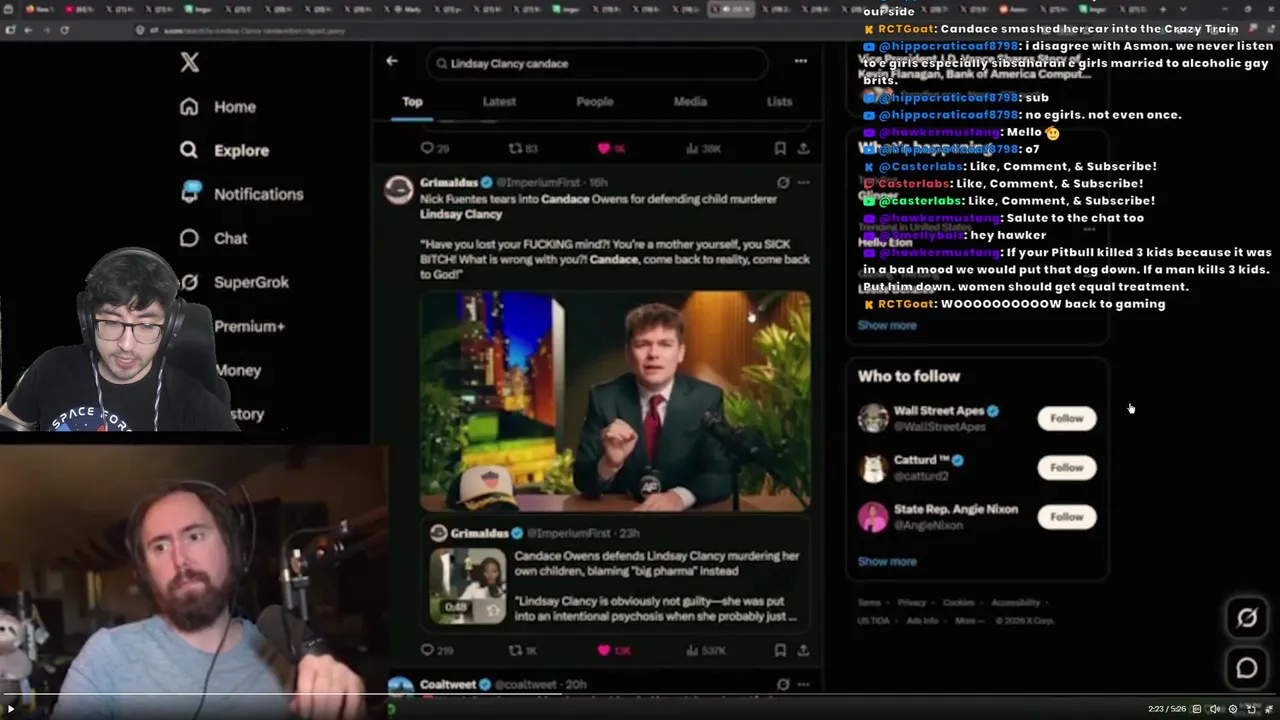This screenshot has height=720, width=1280.
Task: View analytics of the 38K views post
Action: (703, 148)
